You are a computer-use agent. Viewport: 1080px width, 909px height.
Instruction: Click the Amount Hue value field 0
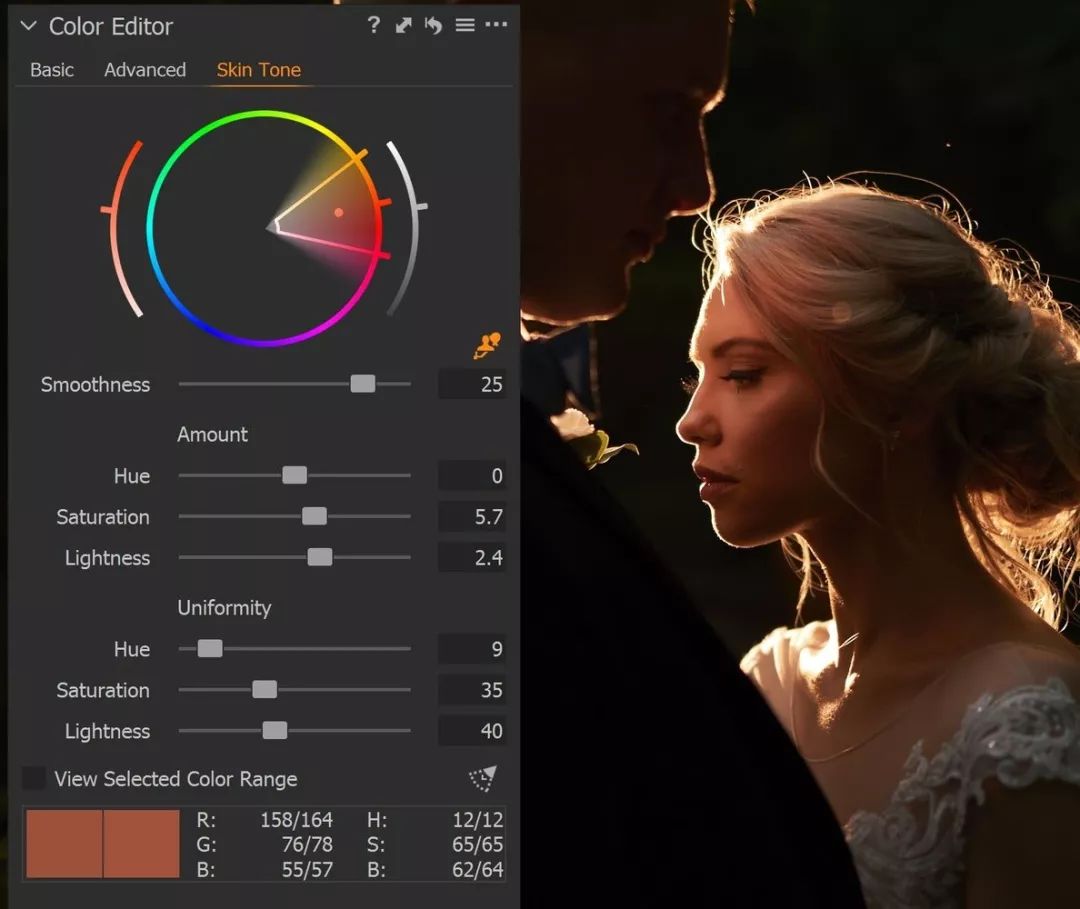click(x=472, y=475)
